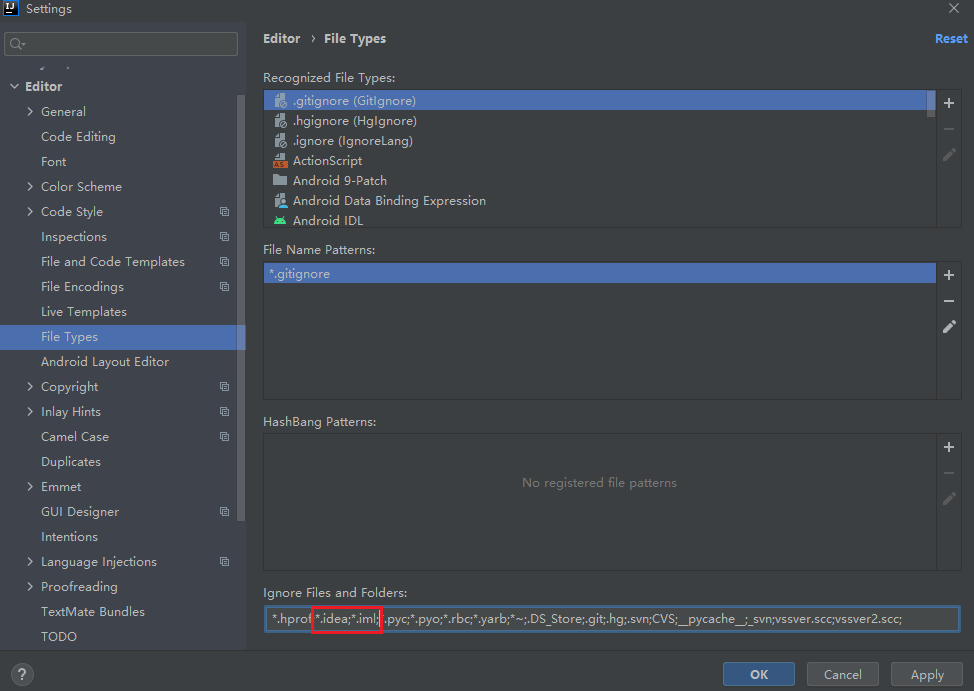Viewport: 974px width, 691px height.
Task: Open TODO settings
Action: (59, 636)
